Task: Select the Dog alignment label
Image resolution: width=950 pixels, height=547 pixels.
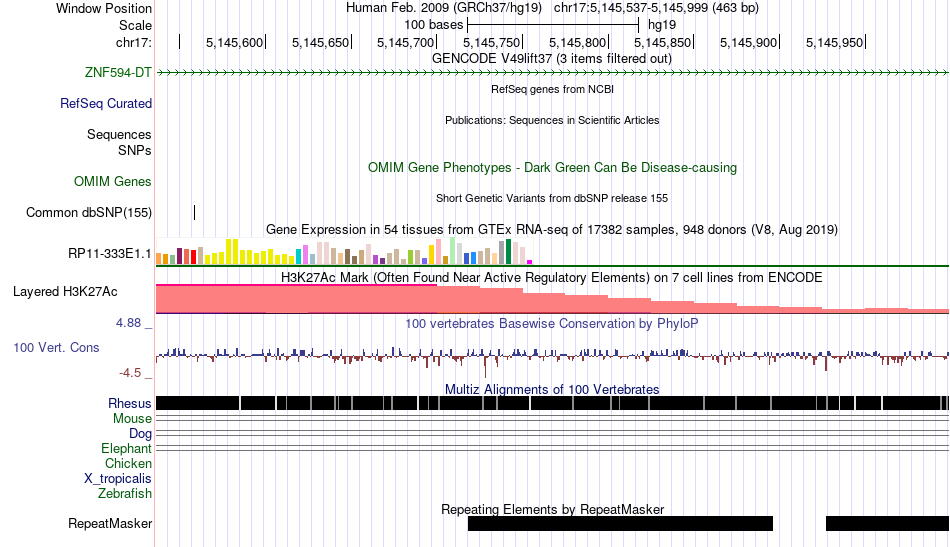Action: click(140, 434)
